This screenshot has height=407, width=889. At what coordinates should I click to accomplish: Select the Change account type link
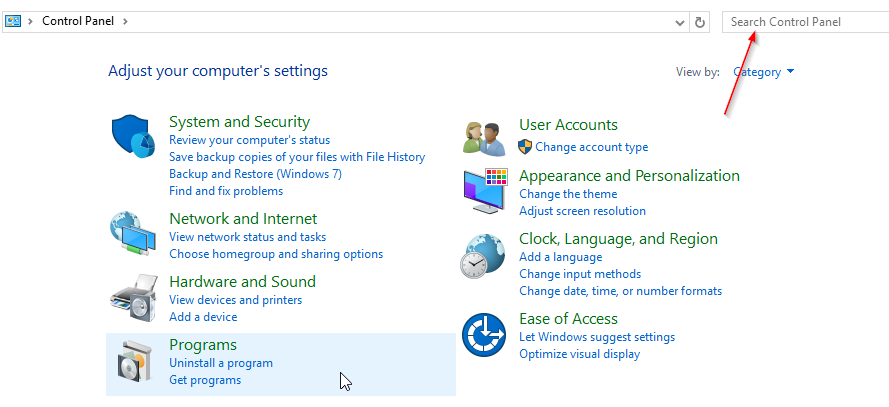pyautogui.click(x=591, y=147)
